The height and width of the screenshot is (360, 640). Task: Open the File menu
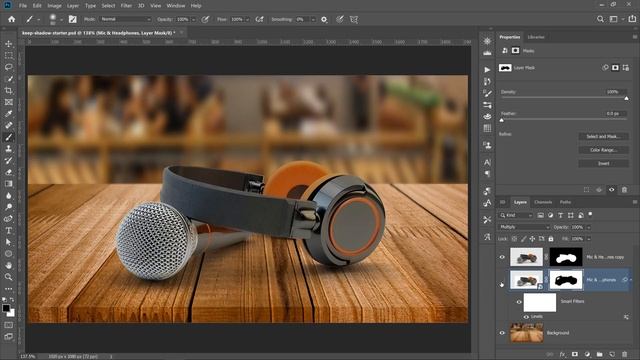(x=23, y=6)
